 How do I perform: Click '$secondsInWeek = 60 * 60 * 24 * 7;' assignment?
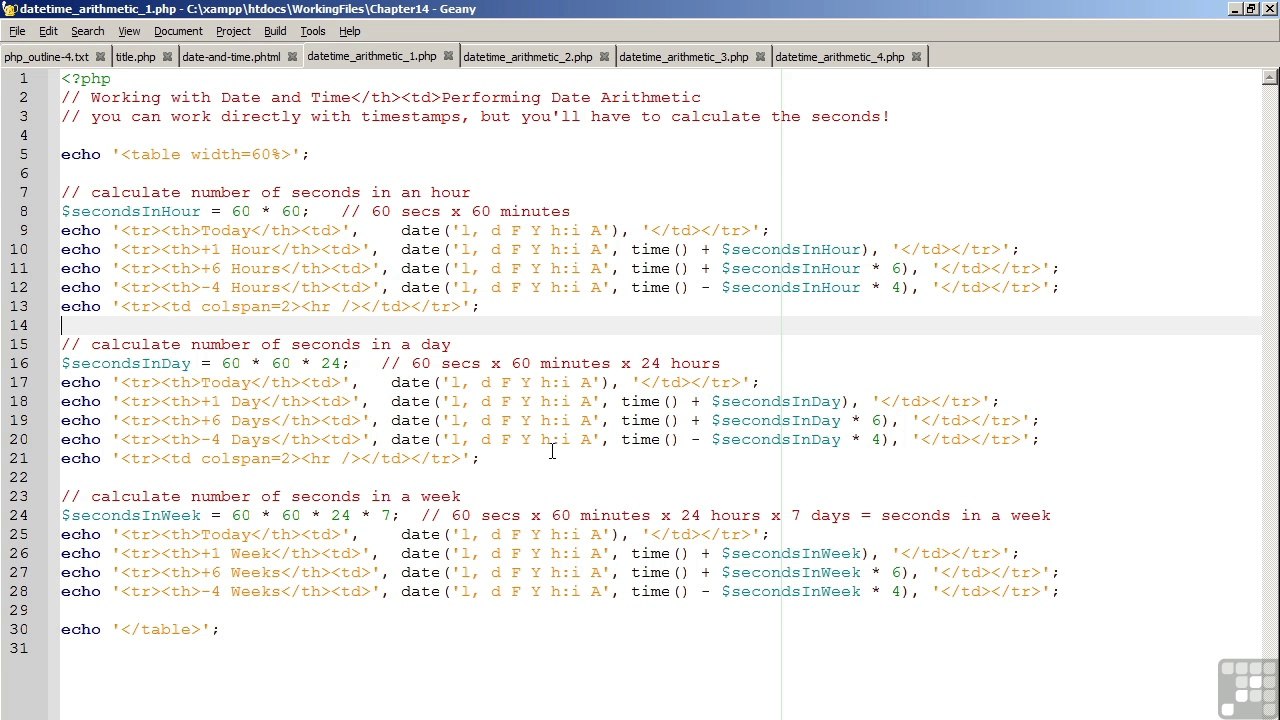point(230,515)
